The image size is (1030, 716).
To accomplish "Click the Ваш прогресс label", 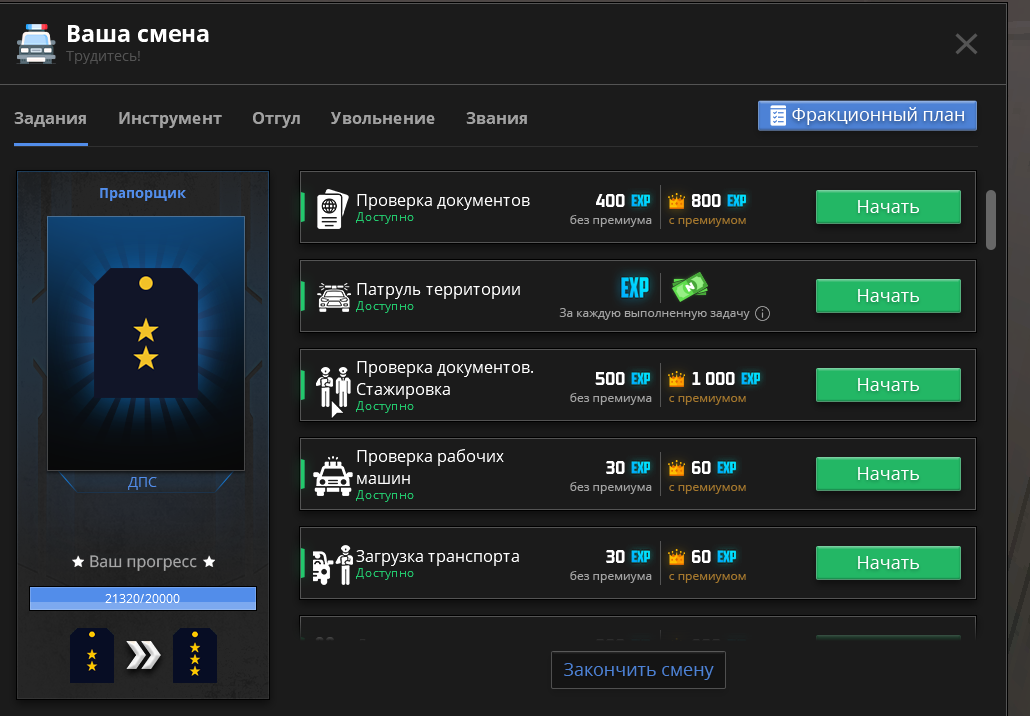I will [x=143, y=562].
